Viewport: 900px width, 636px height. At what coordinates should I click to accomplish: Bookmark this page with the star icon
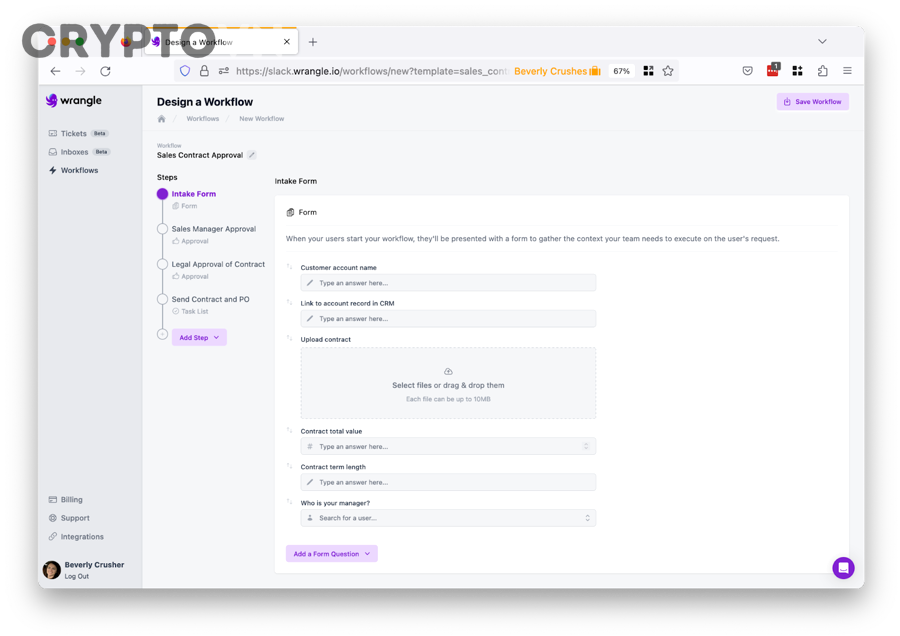click(668, 71)
